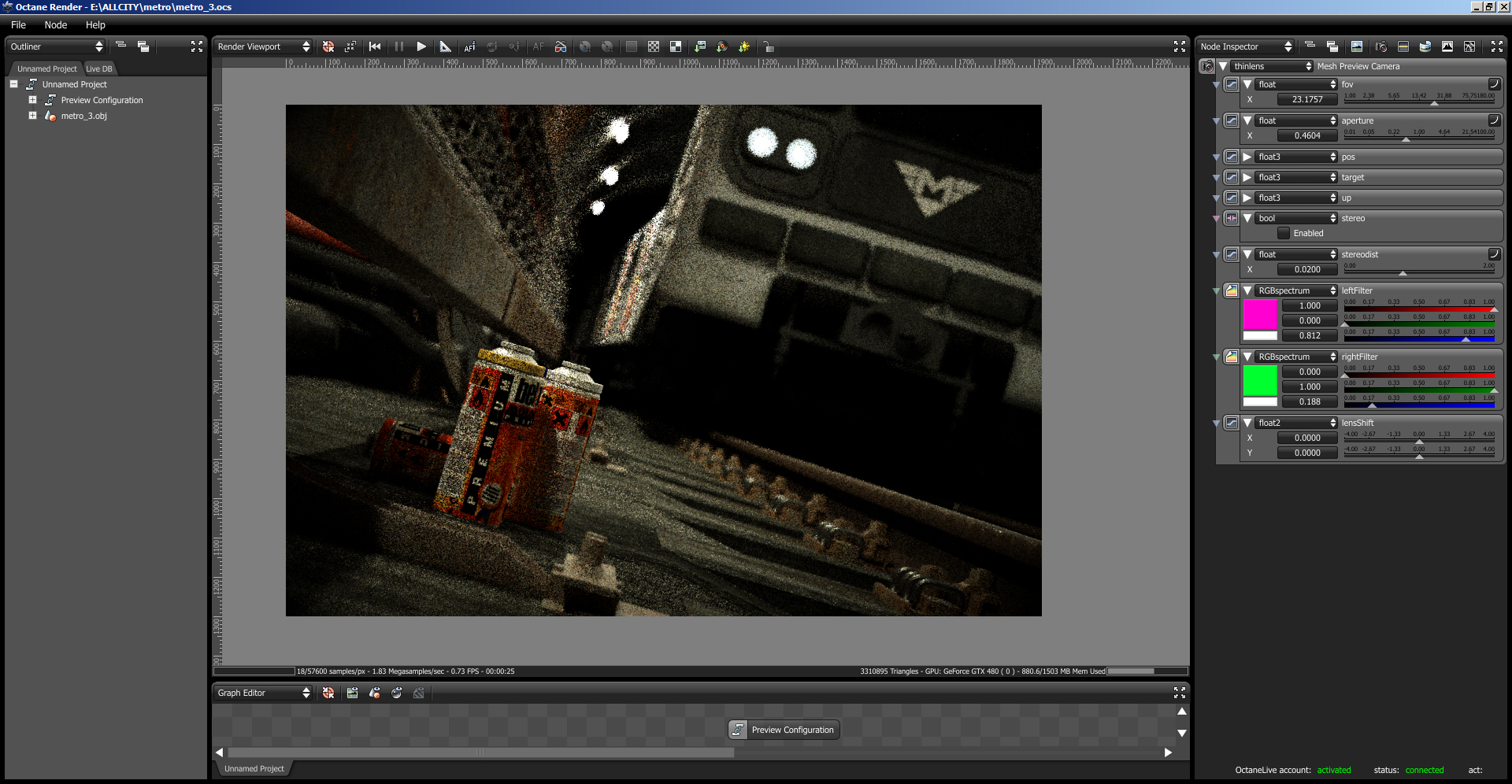Image resolution: width=1512 pixels, height=784 pixels.
Task: Expand the pos float3 parameter
Action: click(1247, 157)
